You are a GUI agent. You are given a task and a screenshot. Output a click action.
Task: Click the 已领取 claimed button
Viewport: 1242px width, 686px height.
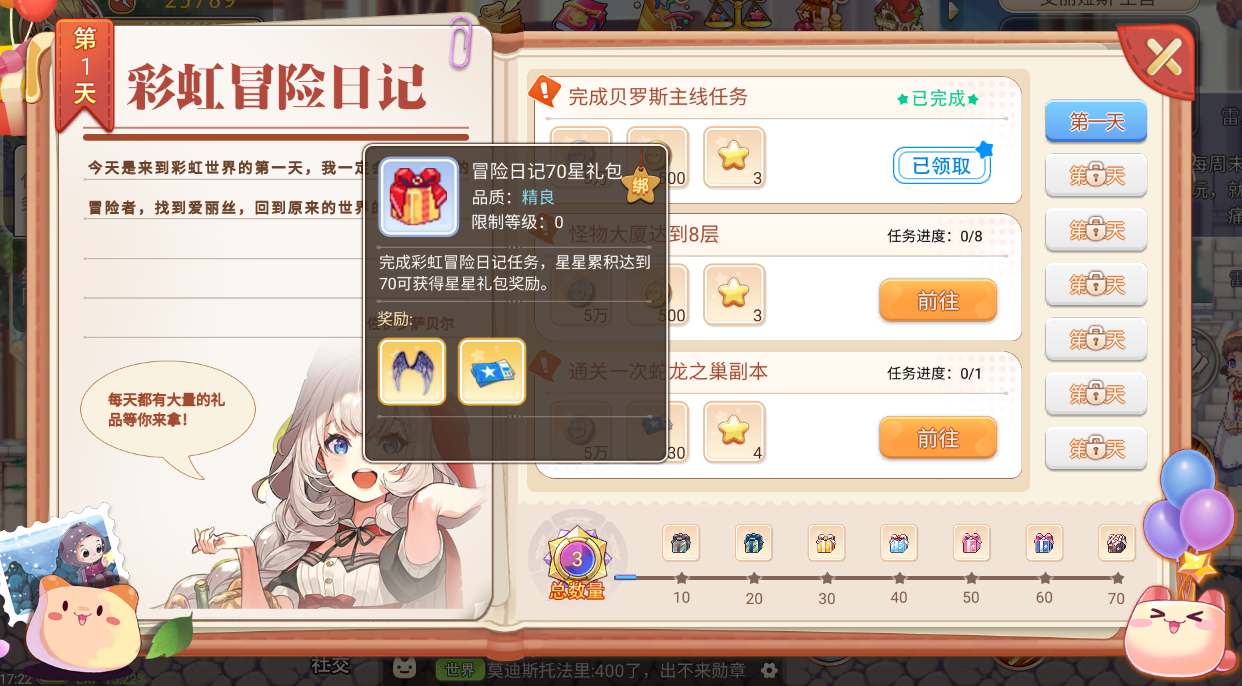(x=941, y=166)
